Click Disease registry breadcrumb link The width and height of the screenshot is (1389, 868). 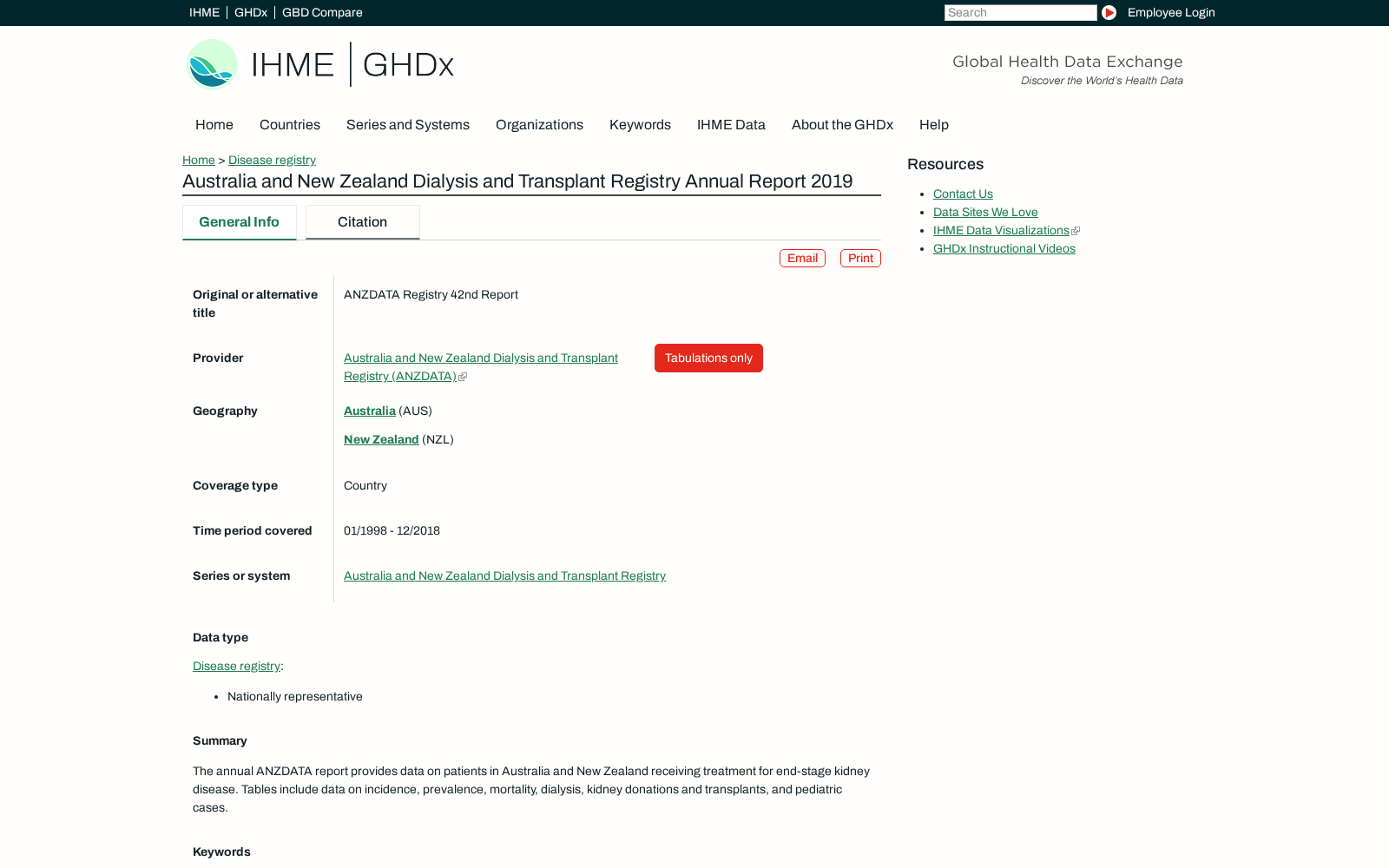[x=272, y=160]
